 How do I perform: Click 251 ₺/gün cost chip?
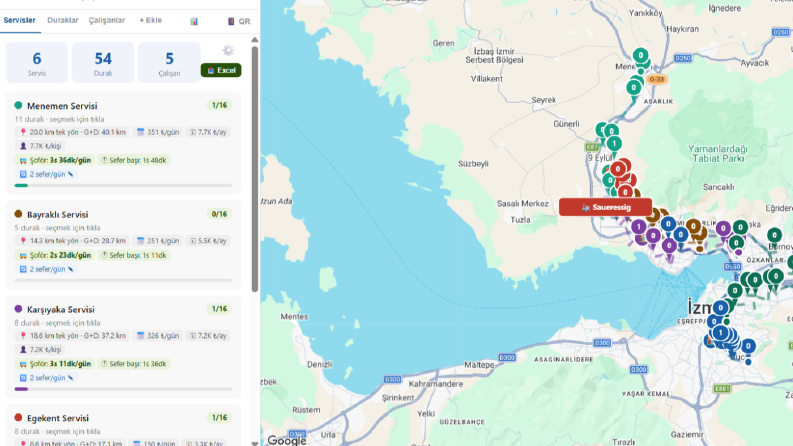coord(158,241)
